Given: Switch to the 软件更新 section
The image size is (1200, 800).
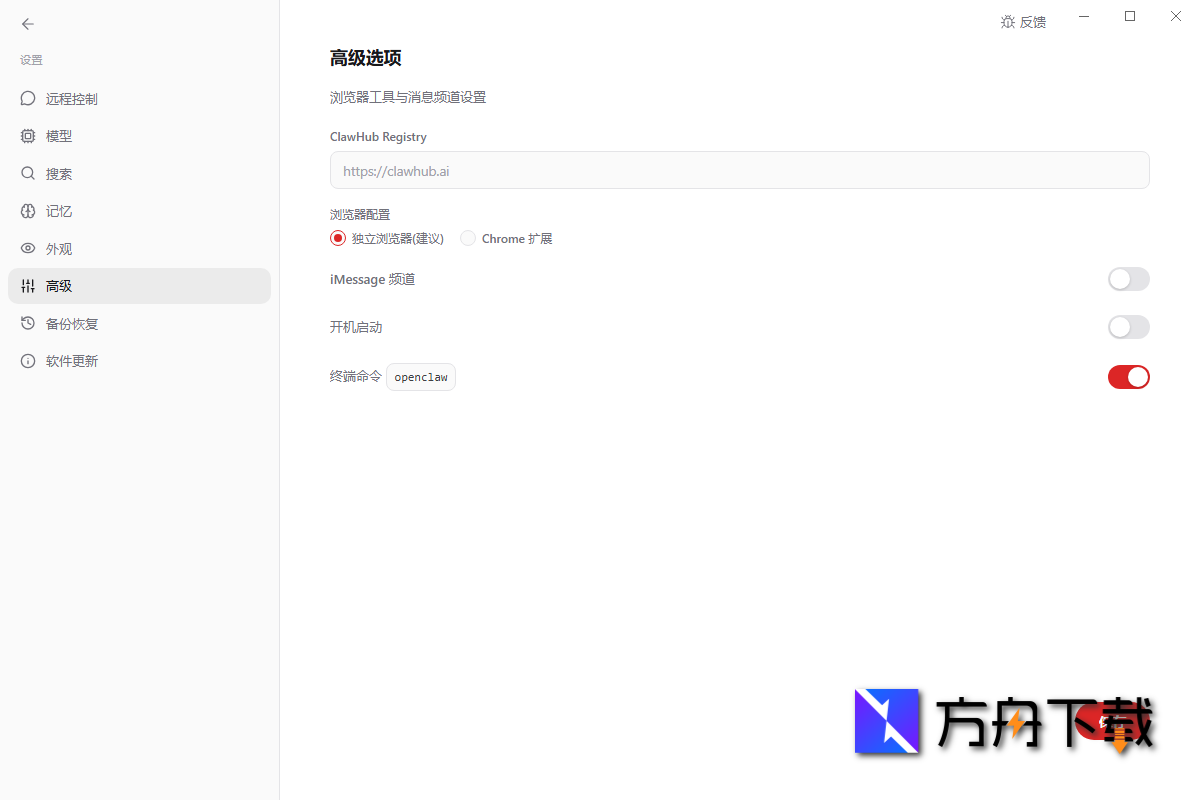Looking at the screenshot, I should pos(70,361).
